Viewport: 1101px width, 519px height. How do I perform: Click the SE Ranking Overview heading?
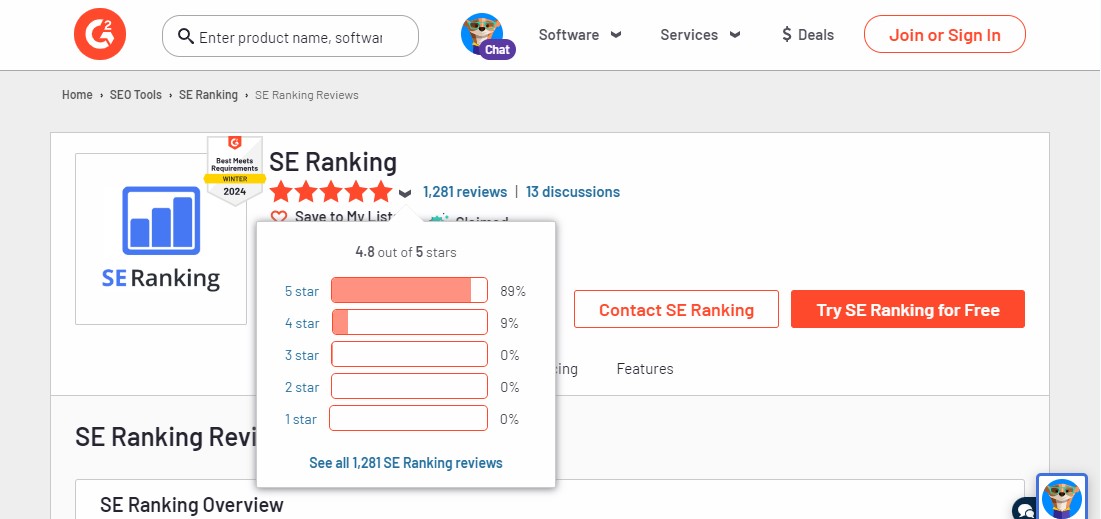[x=192, y=504]
